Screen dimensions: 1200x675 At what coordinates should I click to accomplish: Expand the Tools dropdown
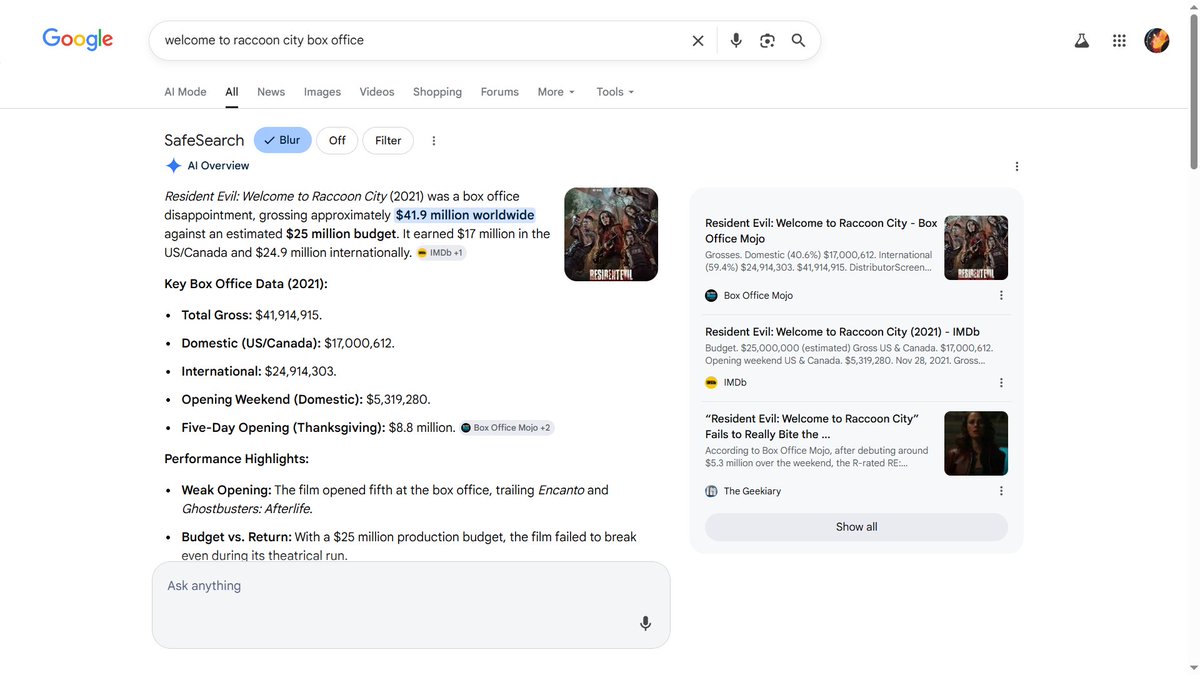615,92
